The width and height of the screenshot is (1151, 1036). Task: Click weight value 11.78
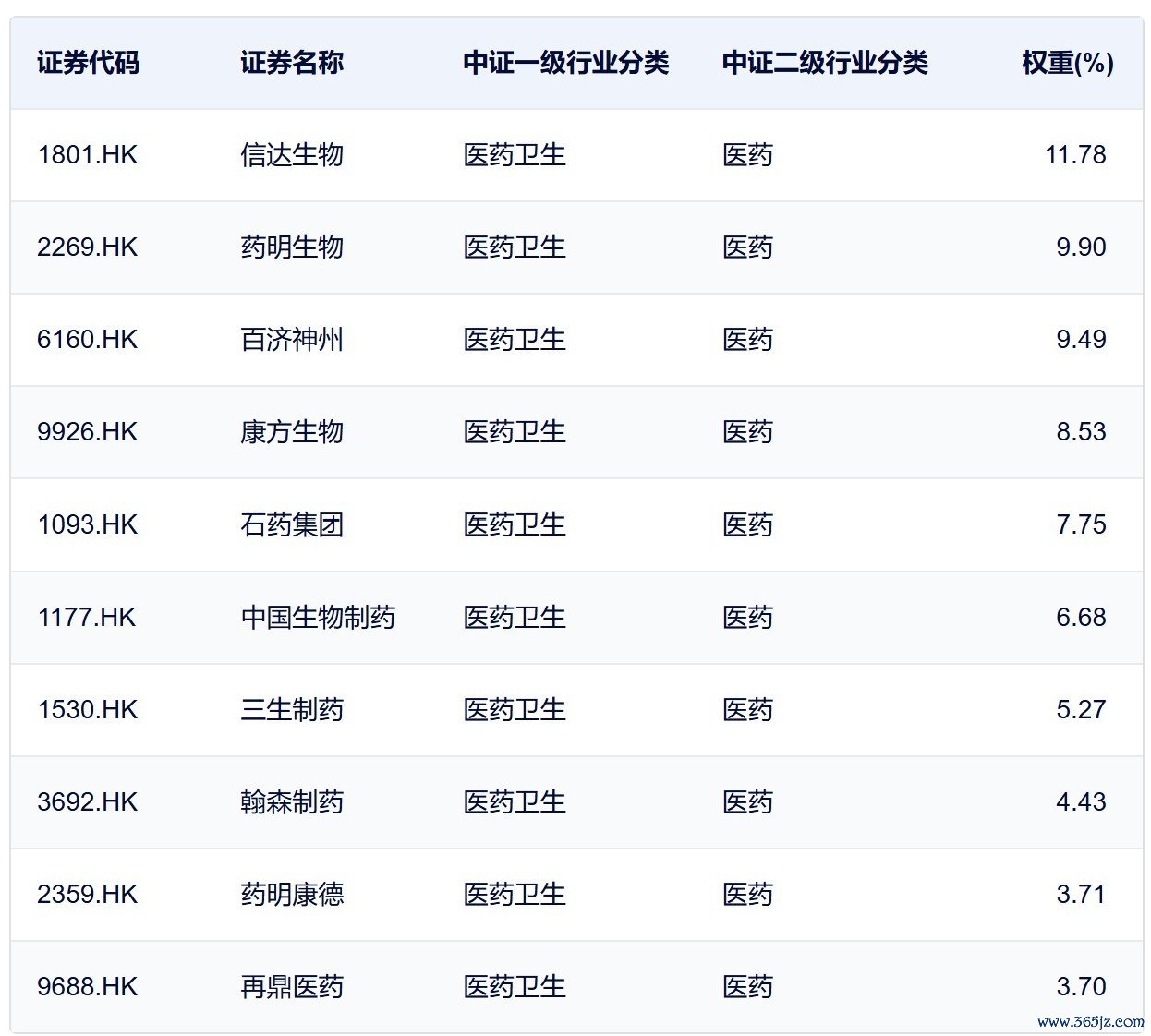(1075, 155)
